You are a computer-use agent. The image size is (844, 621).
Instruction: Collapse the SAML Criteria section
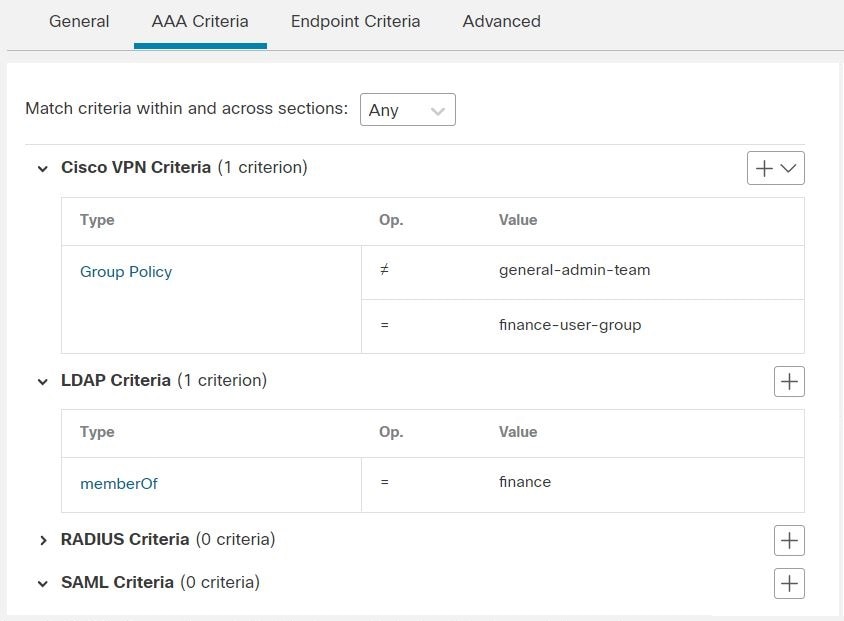(x=43, y=583)
